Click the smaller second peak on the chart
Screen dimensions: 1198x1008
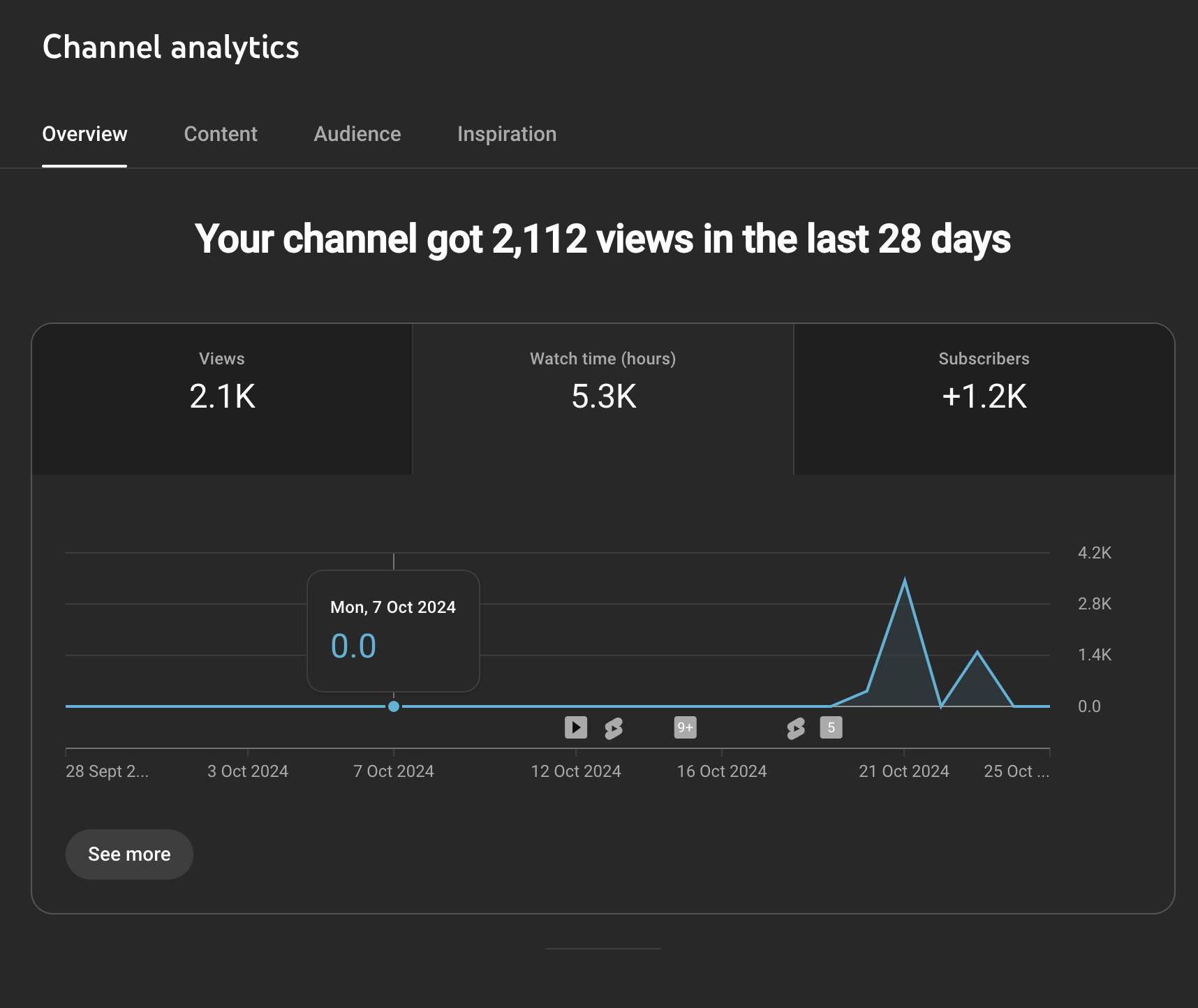(x=977, y=653)
